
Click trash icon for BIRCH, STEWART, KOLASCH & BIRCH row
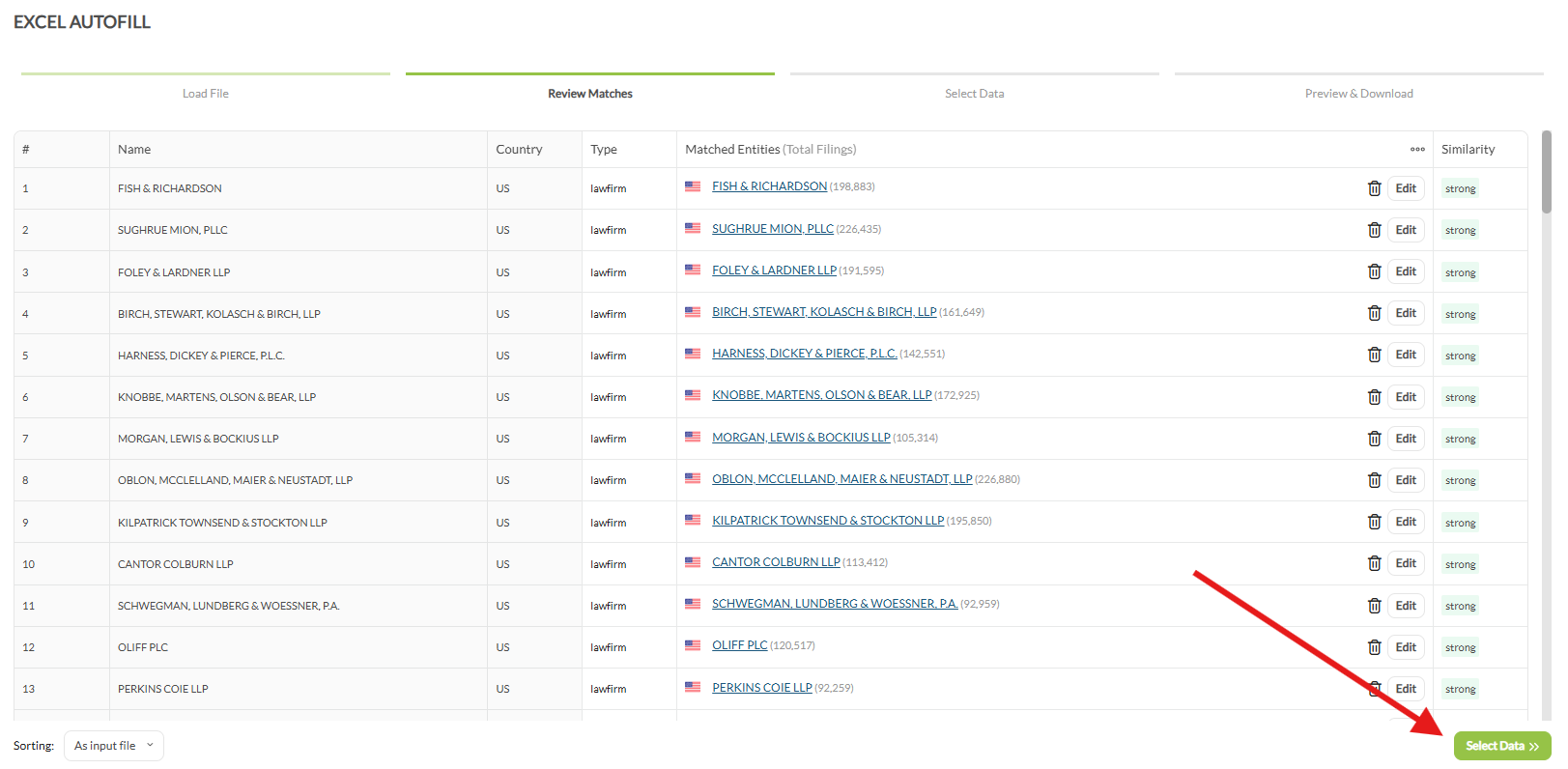[1374, 313]
